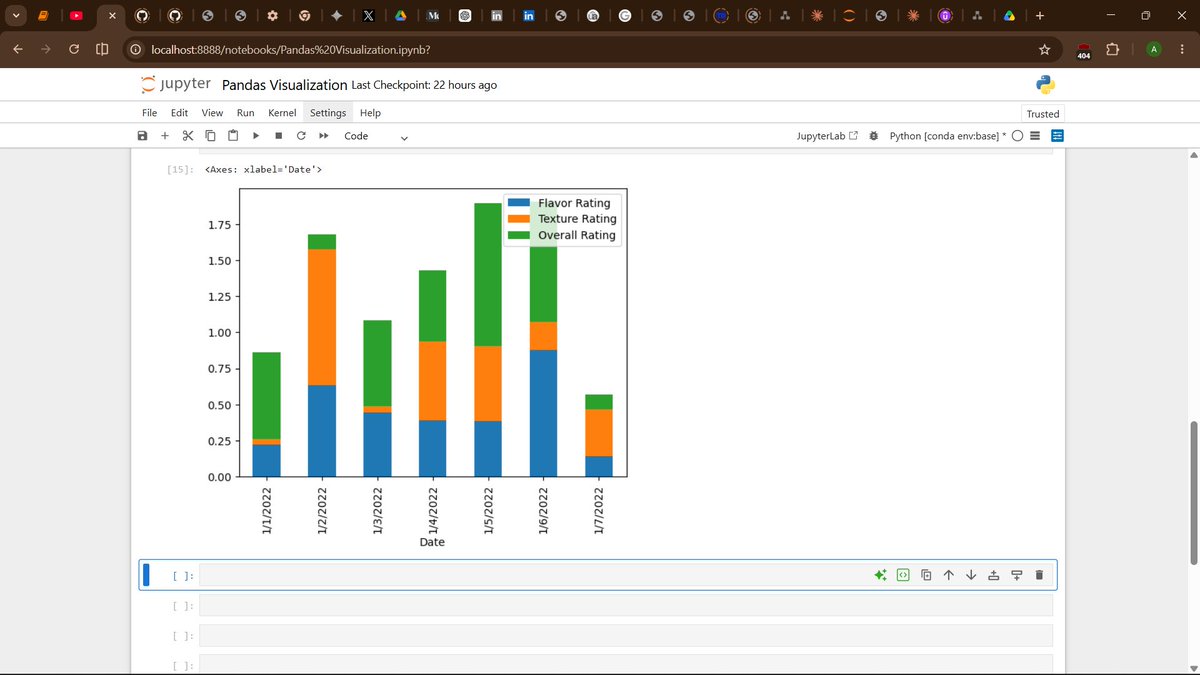The height and width of the screenshot is (675, 1200).
Task: Restart kernel and run all cells with the fast-forward icon
Action: pos(324,136)
